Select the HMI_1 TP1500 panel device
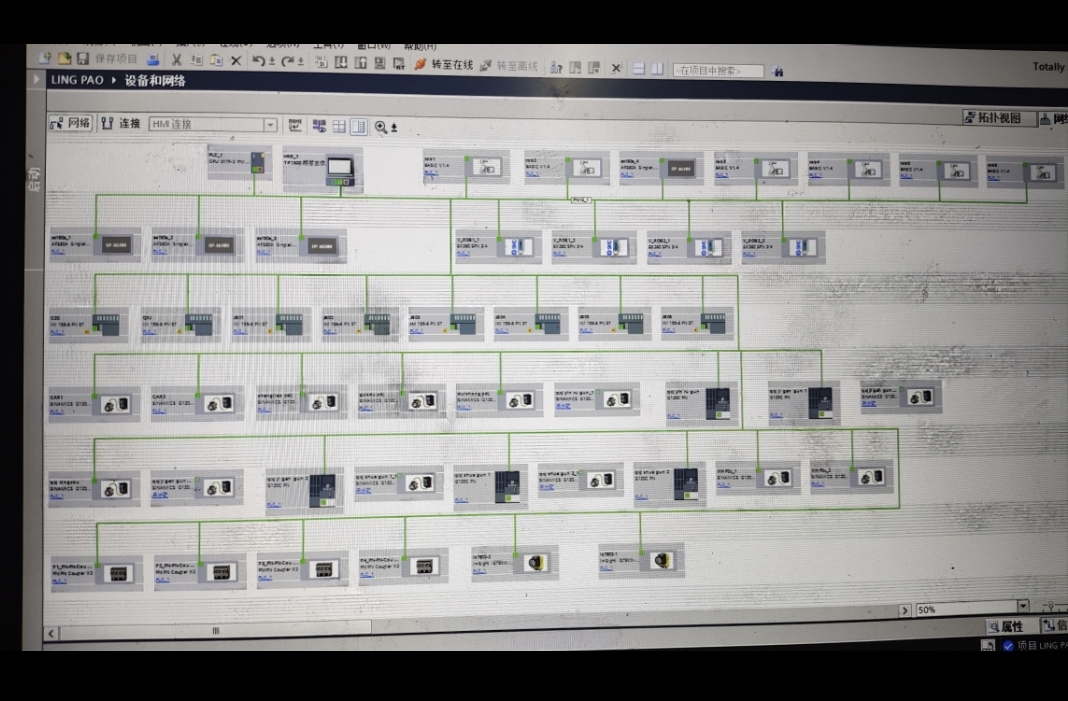The width and height of the screenshot is (1068, 701). pos(322,170)
